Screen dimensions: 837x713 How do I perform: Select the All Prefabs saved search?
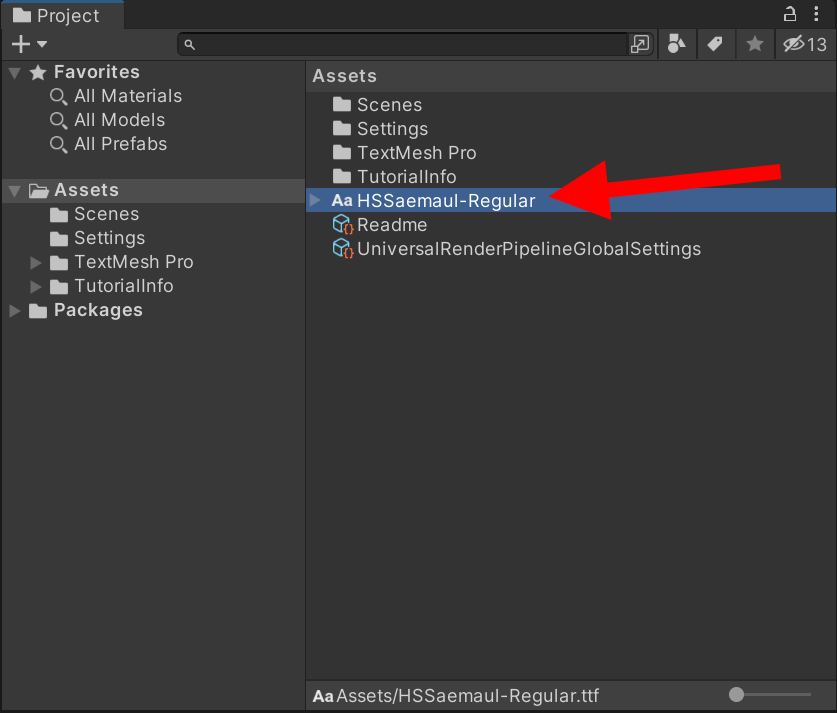point(121,144)
